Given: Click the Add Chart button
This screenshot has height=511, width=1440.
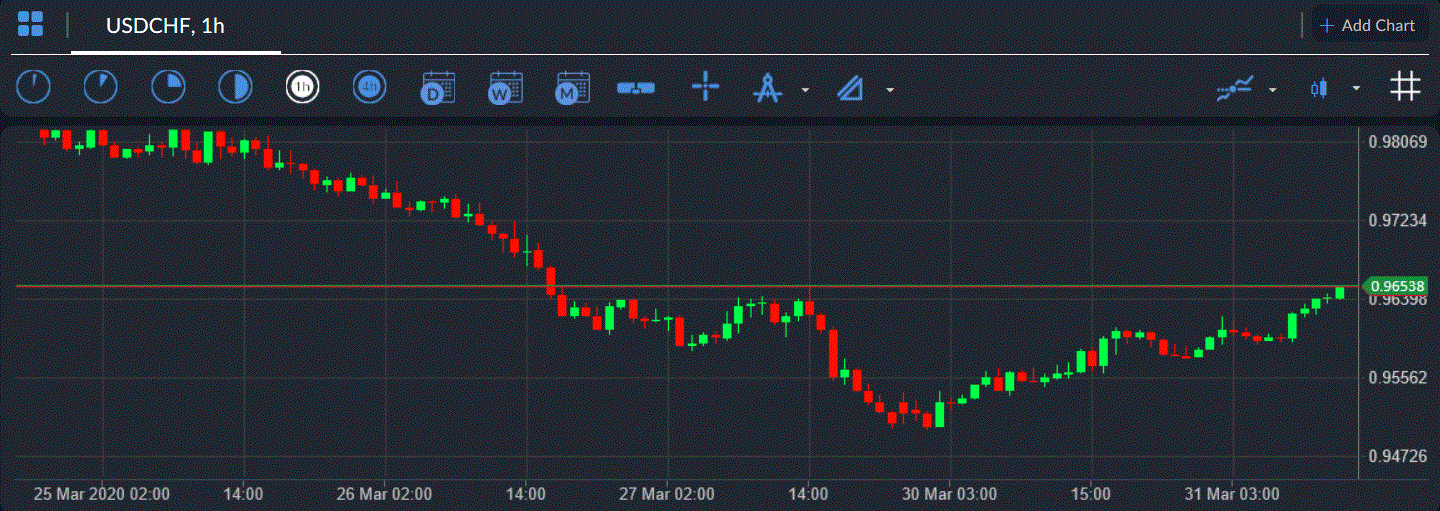Looking at the screenshot, I should coord(1367,26).
